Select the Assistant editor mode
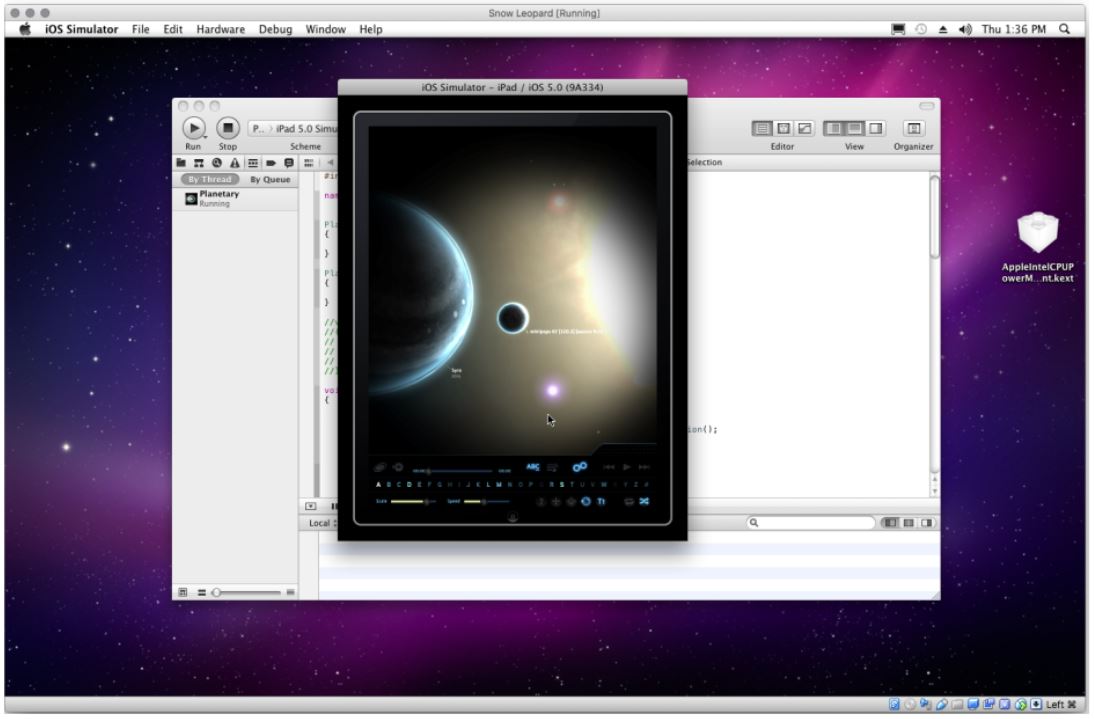 coord(784,128)
